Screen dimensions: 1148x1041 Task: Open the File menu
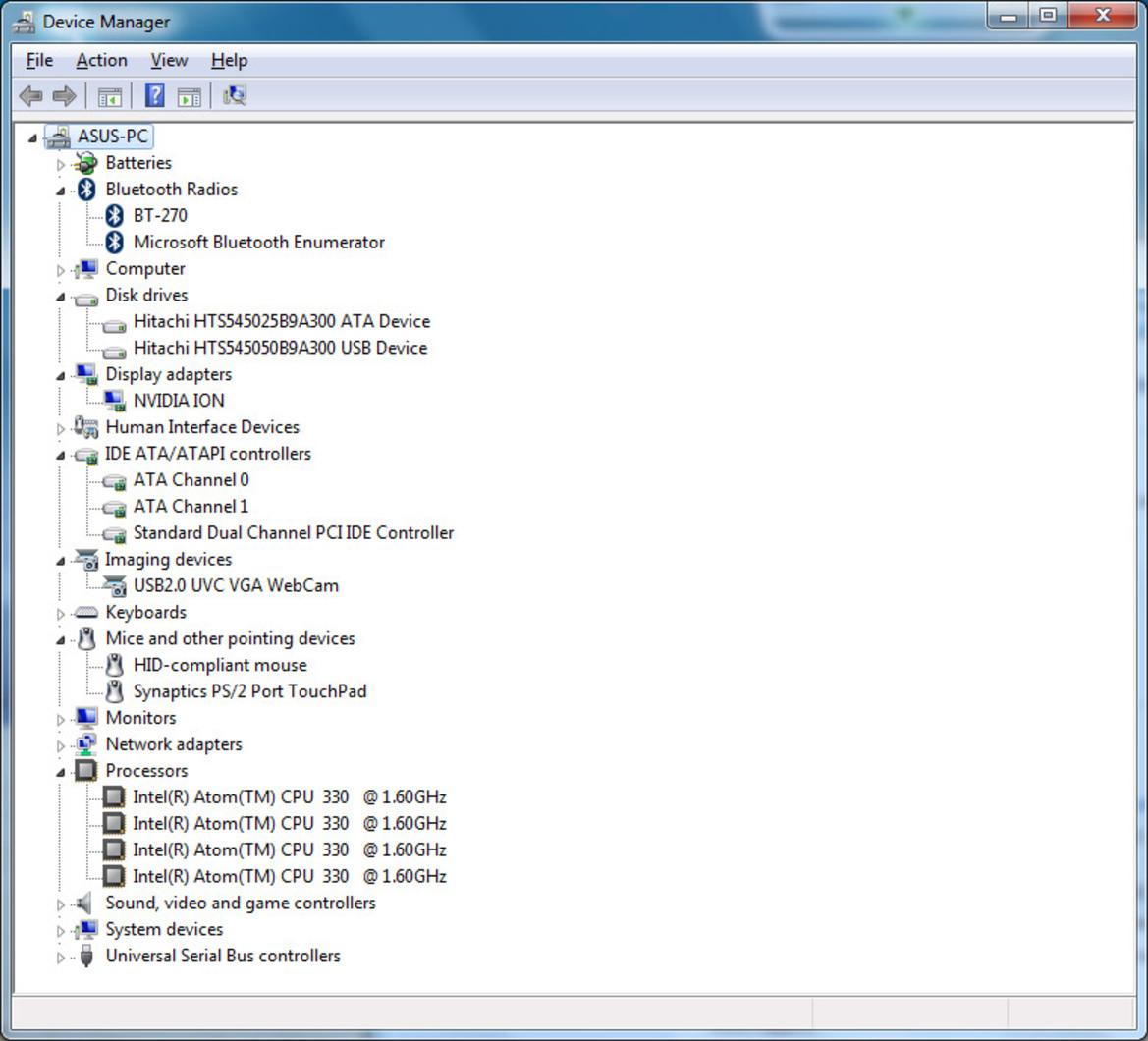coord(39,60)
